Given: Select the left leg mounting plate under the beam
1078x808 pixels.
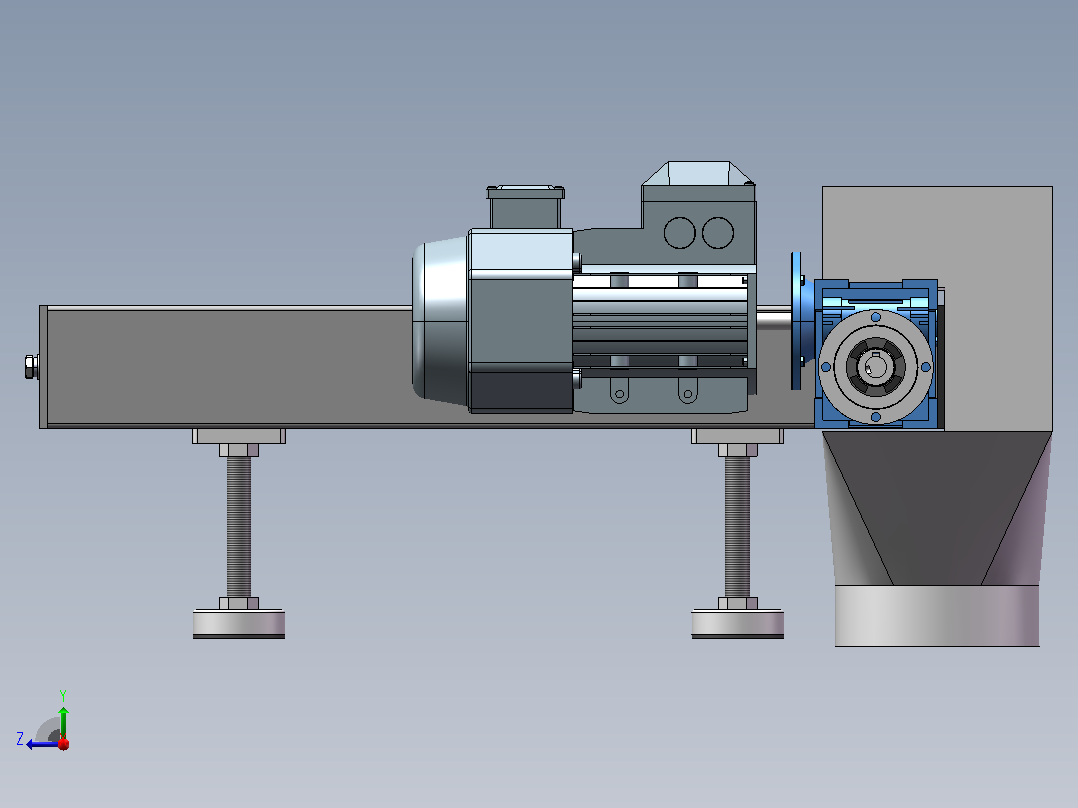Looking at the screenshot, I should point(239,436).
